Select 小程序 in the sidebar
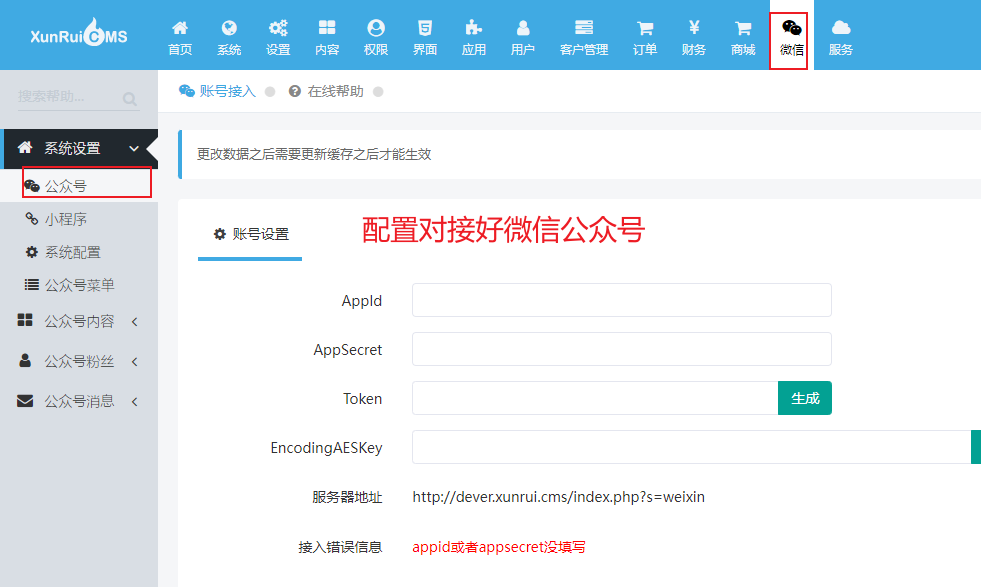Viewport: 981px width, 587px height. click(79, 219)
